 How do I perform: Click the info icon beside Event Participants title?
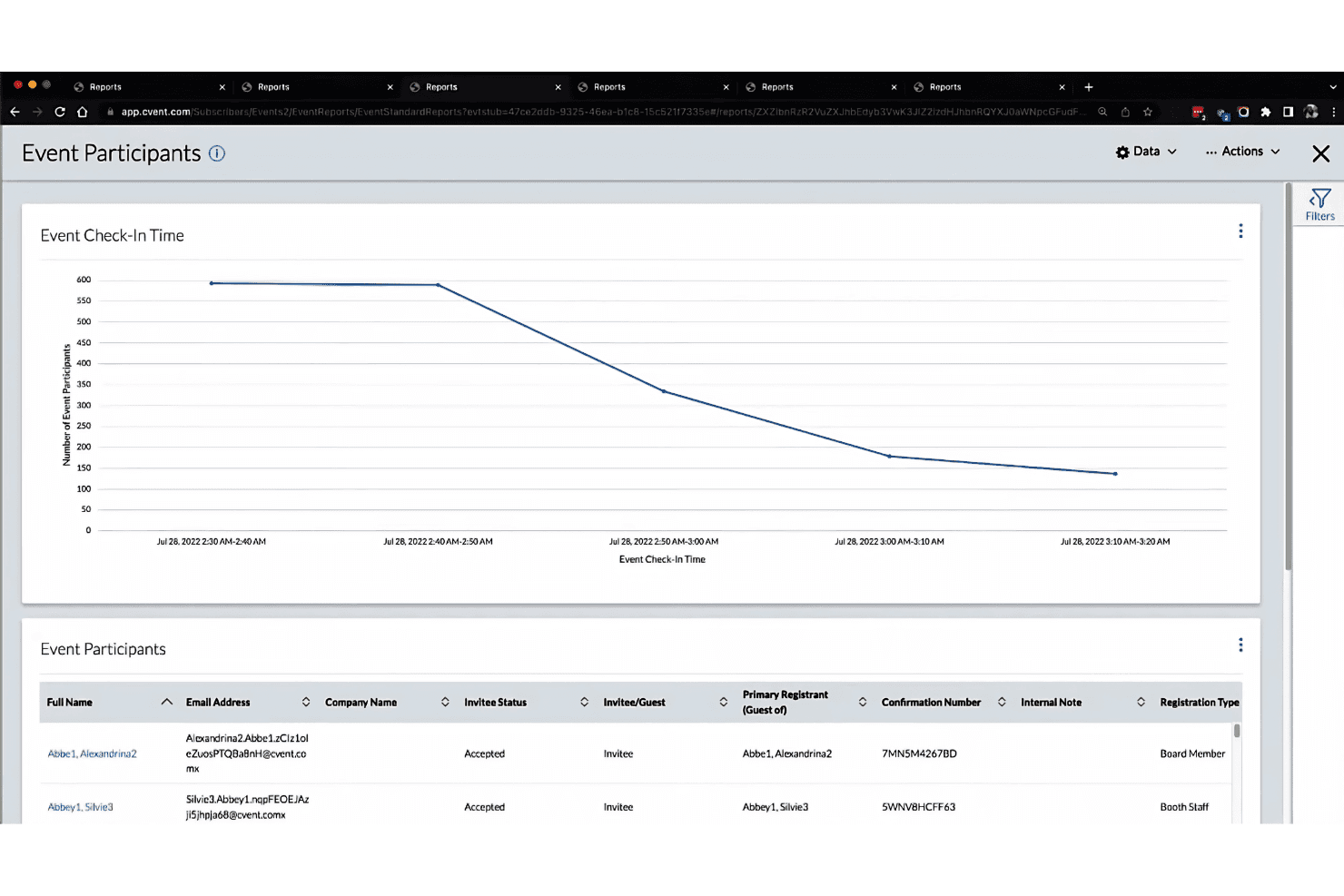[x=217, y=153]
